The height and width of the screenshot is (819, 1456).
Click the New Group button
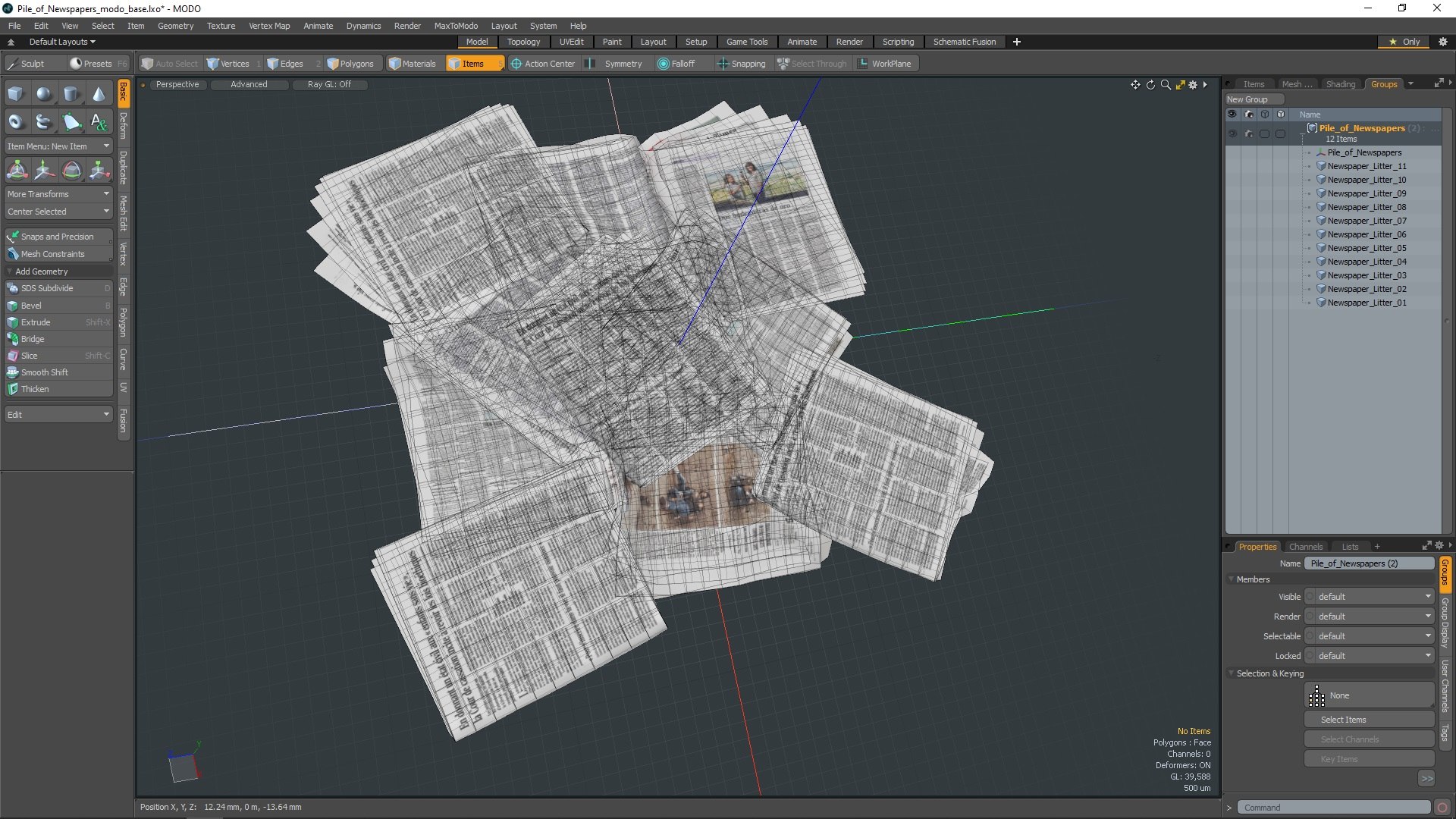[x=1254, y=99]
